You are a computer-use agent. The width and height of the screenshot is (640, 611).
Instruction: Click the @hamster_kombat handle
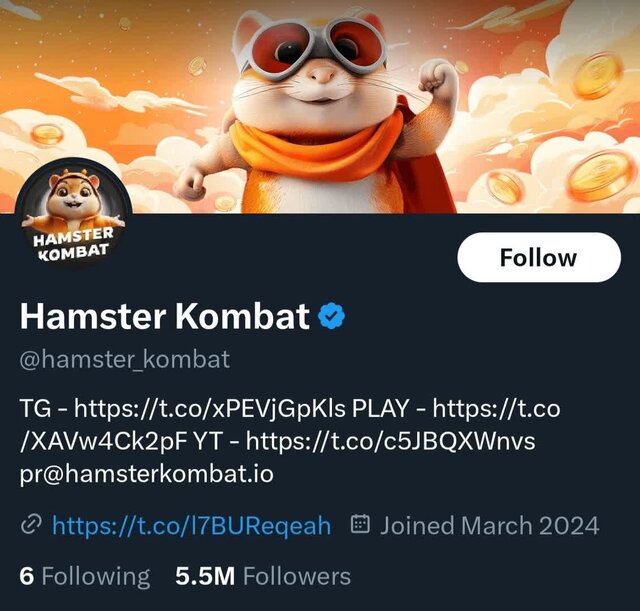pyautogui.click(x=125, y=359)
